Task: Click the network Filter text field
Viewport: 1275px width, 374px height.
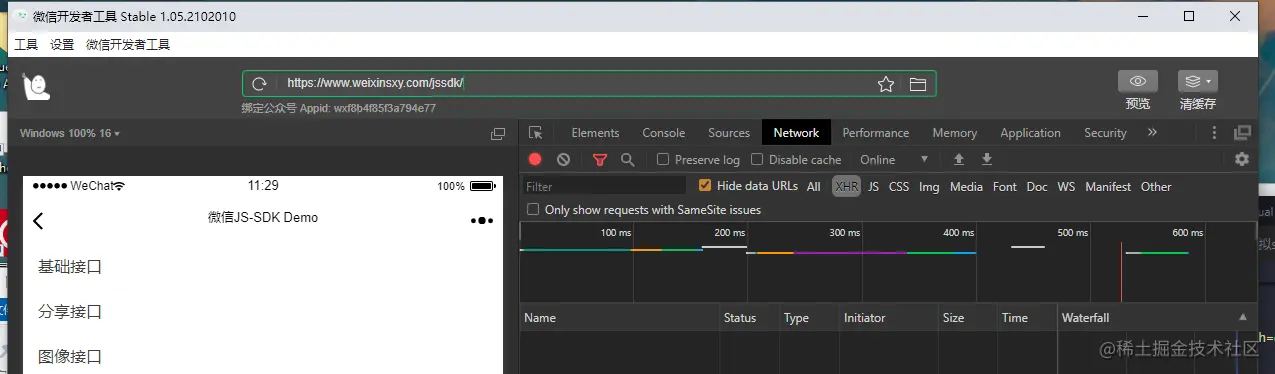Action: (x=605, y=186)
